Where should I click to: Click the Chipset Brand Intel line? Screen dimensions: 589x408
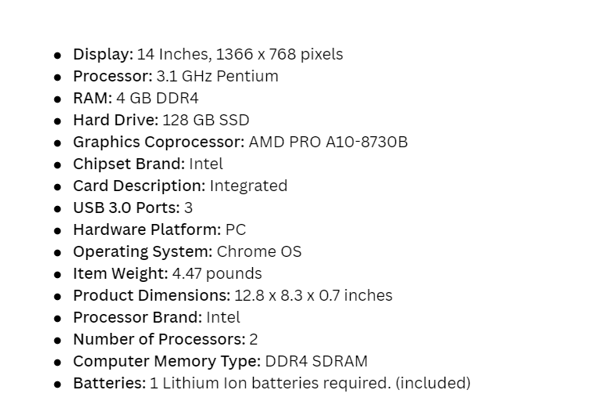(x=148, y=164)
